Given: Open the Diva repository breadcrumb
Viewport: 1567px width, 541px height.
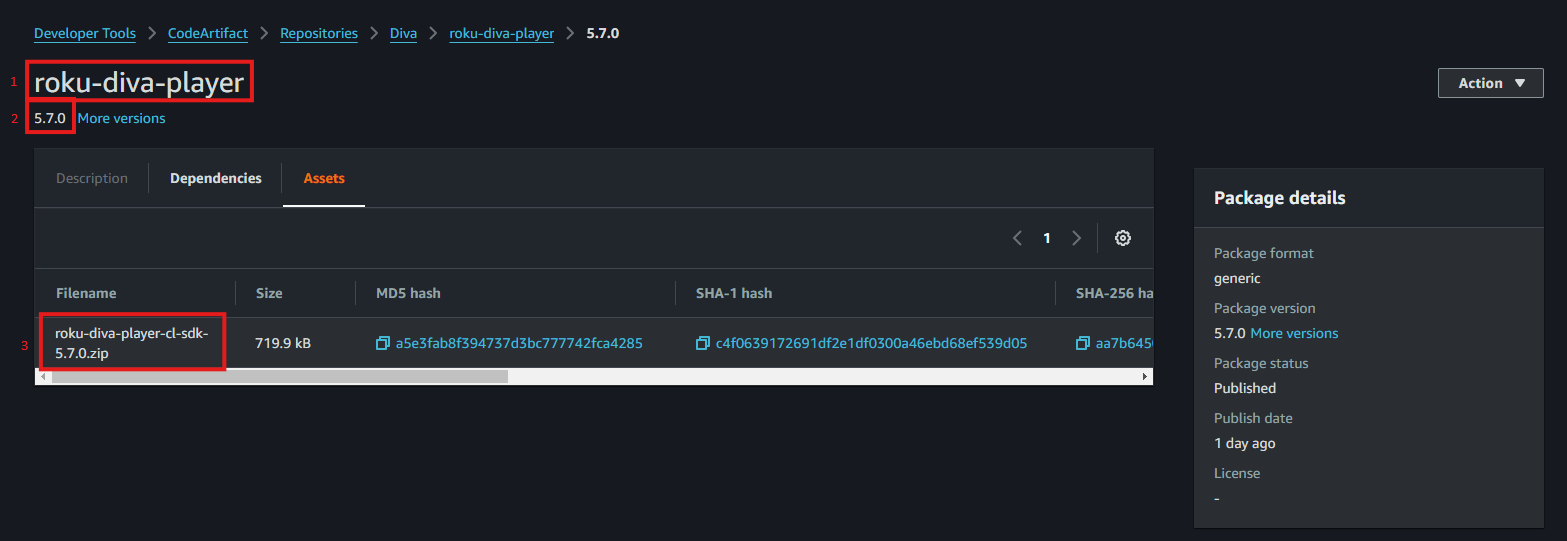Looking at the screenshot, I should coord(404,33).
